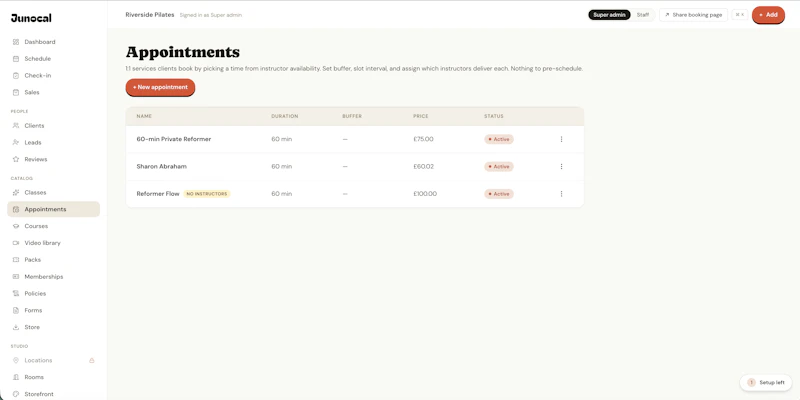The image size is (800, 400).
Task: Click the No Instructors badge
Action: point(207,194)
